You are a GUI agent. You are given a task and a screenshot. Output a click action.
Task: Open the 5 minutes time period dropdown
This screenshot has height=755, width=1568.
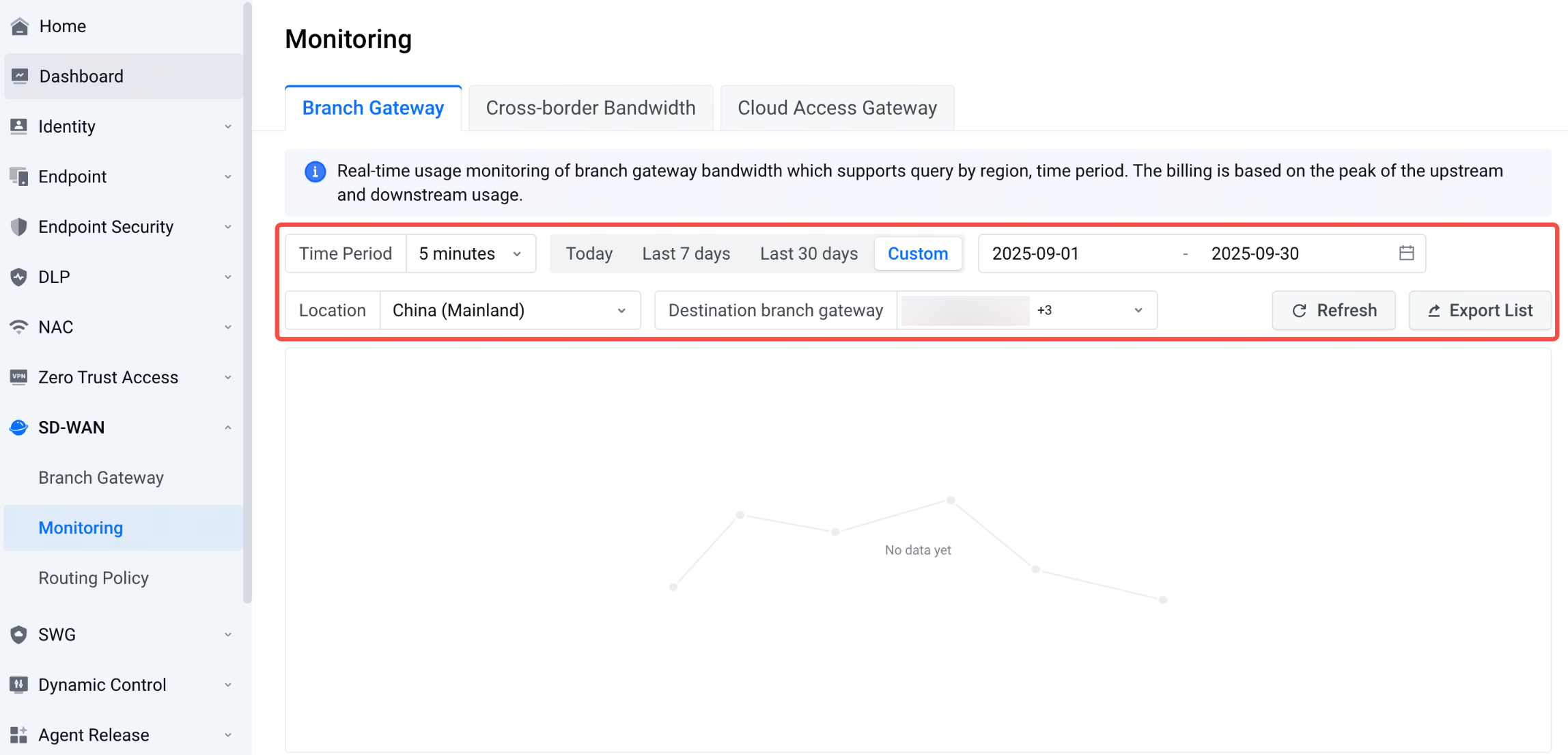tap(471, 253)
